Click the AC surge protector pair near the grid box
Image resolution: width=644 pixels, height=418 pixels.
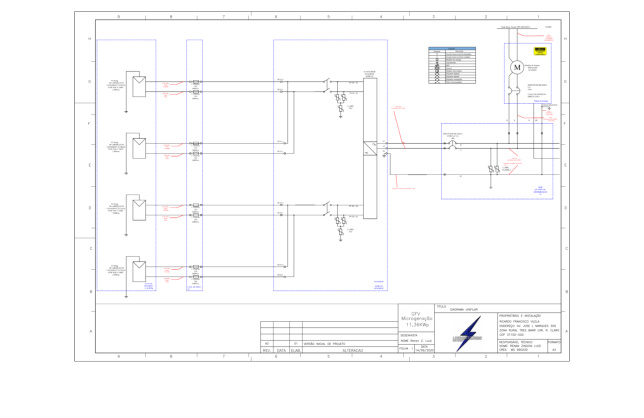tap(494, 169)
